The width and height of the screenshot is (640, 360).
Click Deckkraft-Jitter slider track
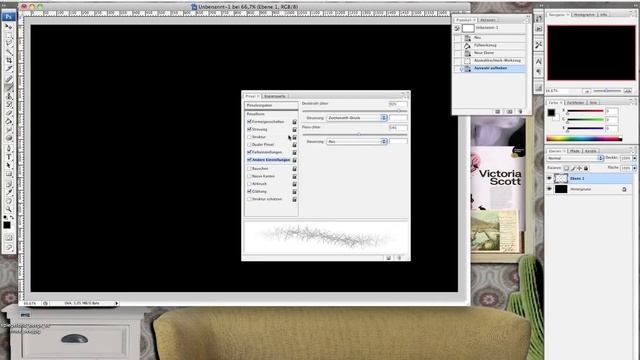[x=354, y=111]
